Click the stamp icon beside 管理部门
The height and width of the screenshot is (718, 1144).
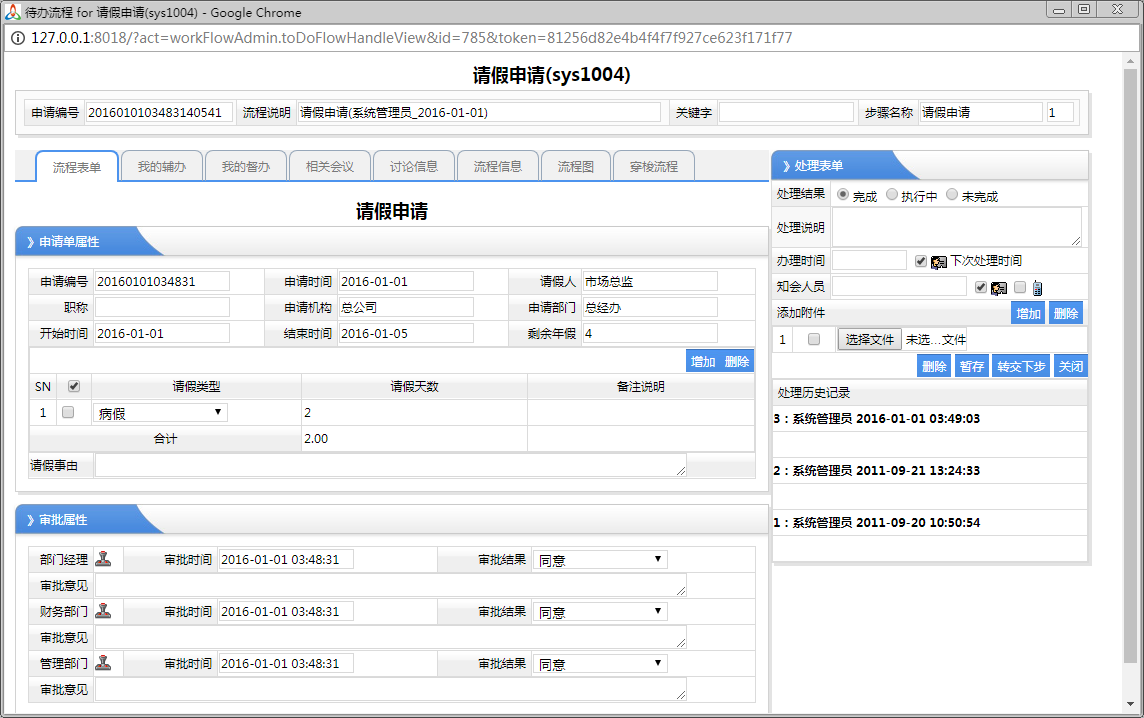(x=103, y=663)
